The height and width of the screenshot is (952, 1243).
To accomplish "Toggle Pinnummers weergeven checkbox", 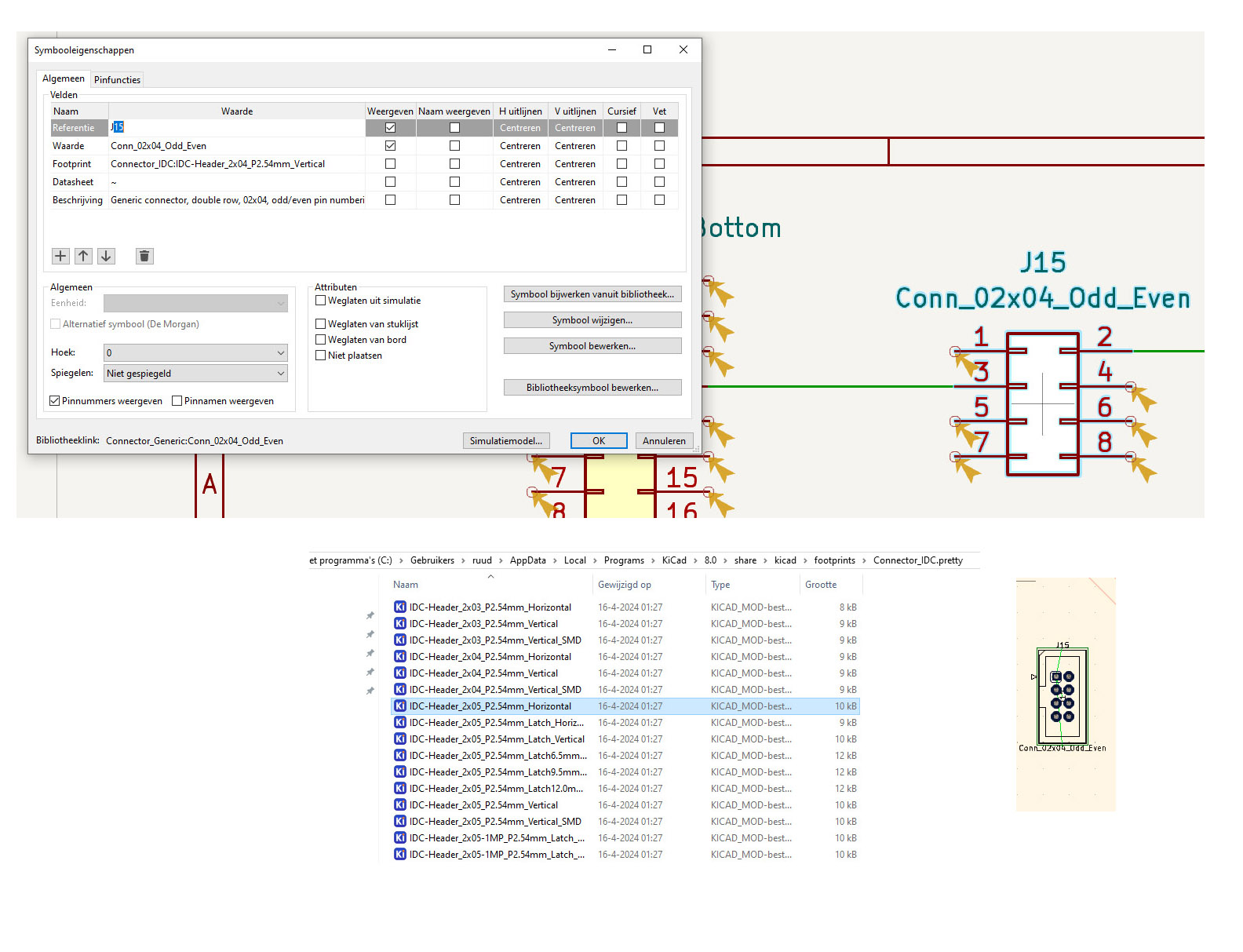I will (55, 400).
